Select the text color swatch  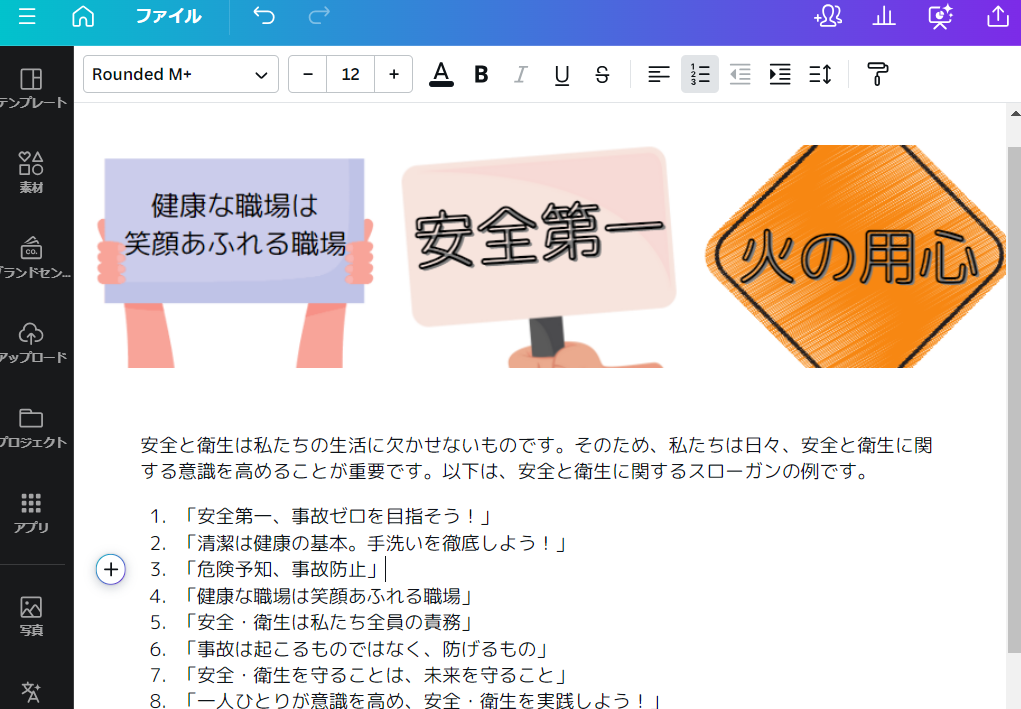(x=441, y=74)
